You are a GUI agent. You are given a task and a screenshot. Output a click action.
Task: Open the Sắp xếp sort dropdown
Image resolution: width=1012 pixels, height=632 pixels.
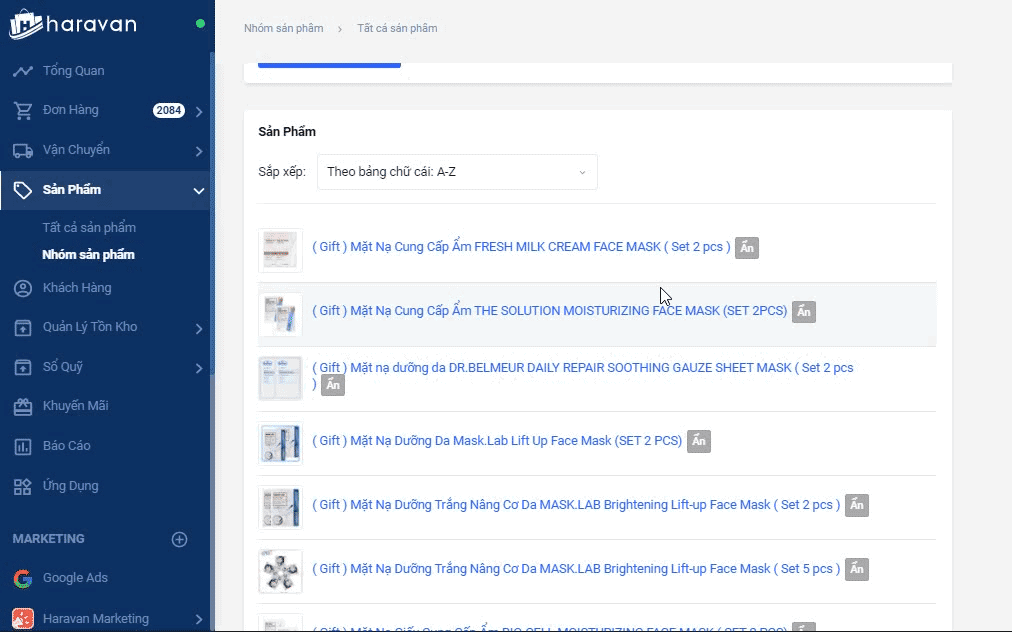pos(457,172)
